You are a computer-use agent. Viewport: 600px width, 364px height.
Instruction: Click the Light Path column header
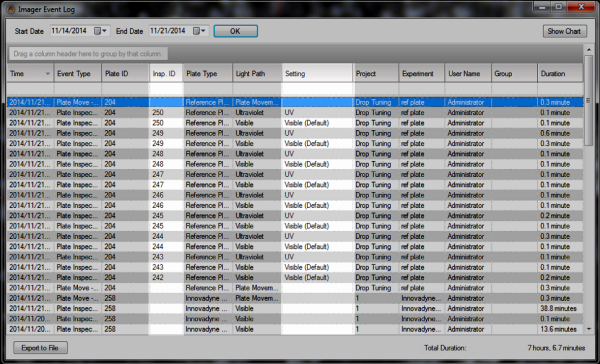point(257,73)
